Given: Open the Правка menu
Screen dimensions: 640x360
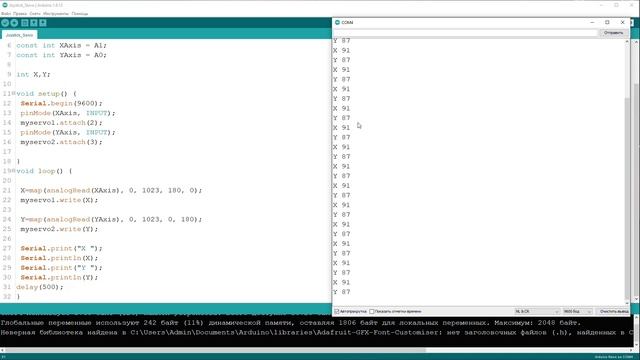Looking at the screenshot, I should tap(20, 13).
